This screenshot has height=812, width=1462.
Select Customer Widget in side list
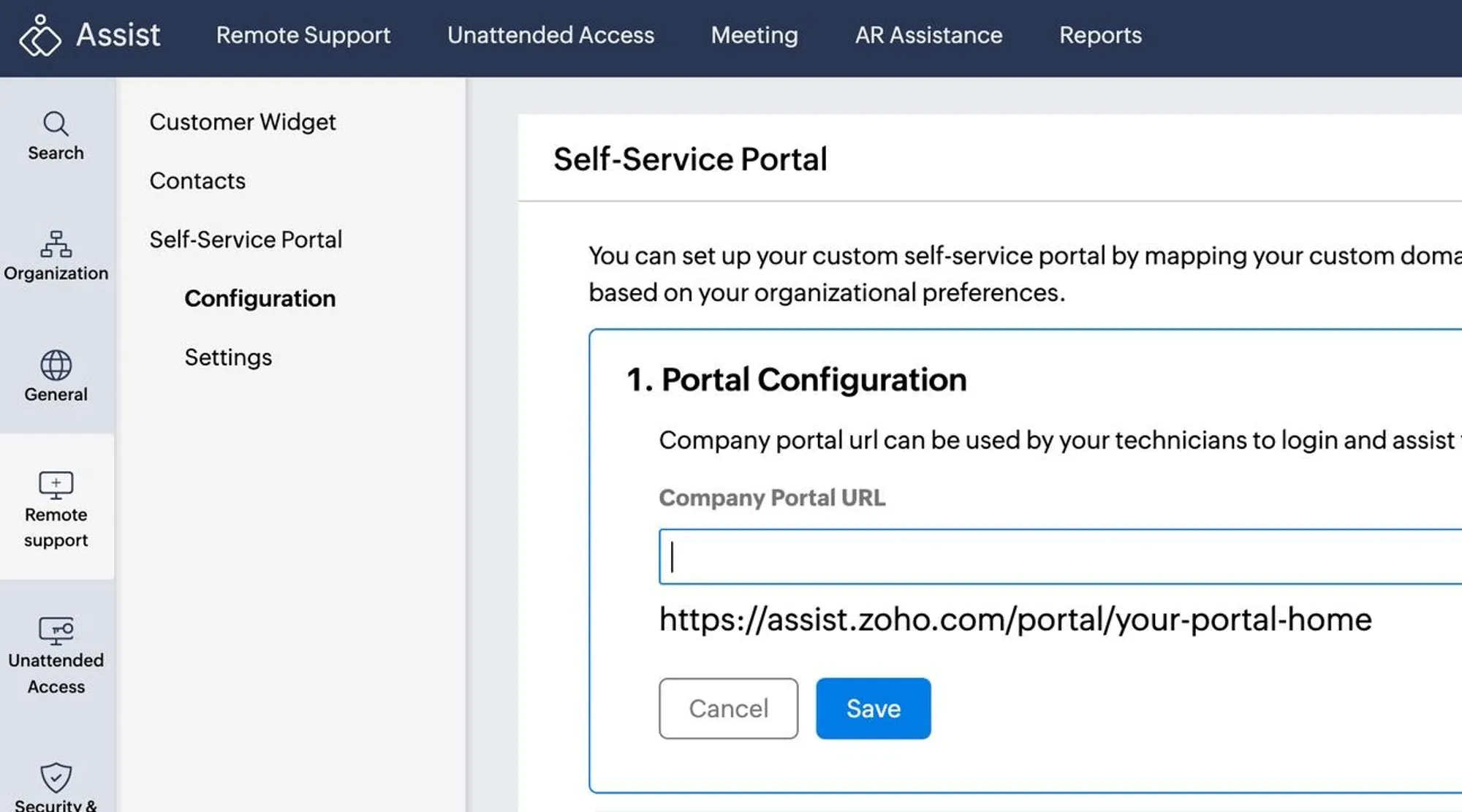tap(242, 122)
